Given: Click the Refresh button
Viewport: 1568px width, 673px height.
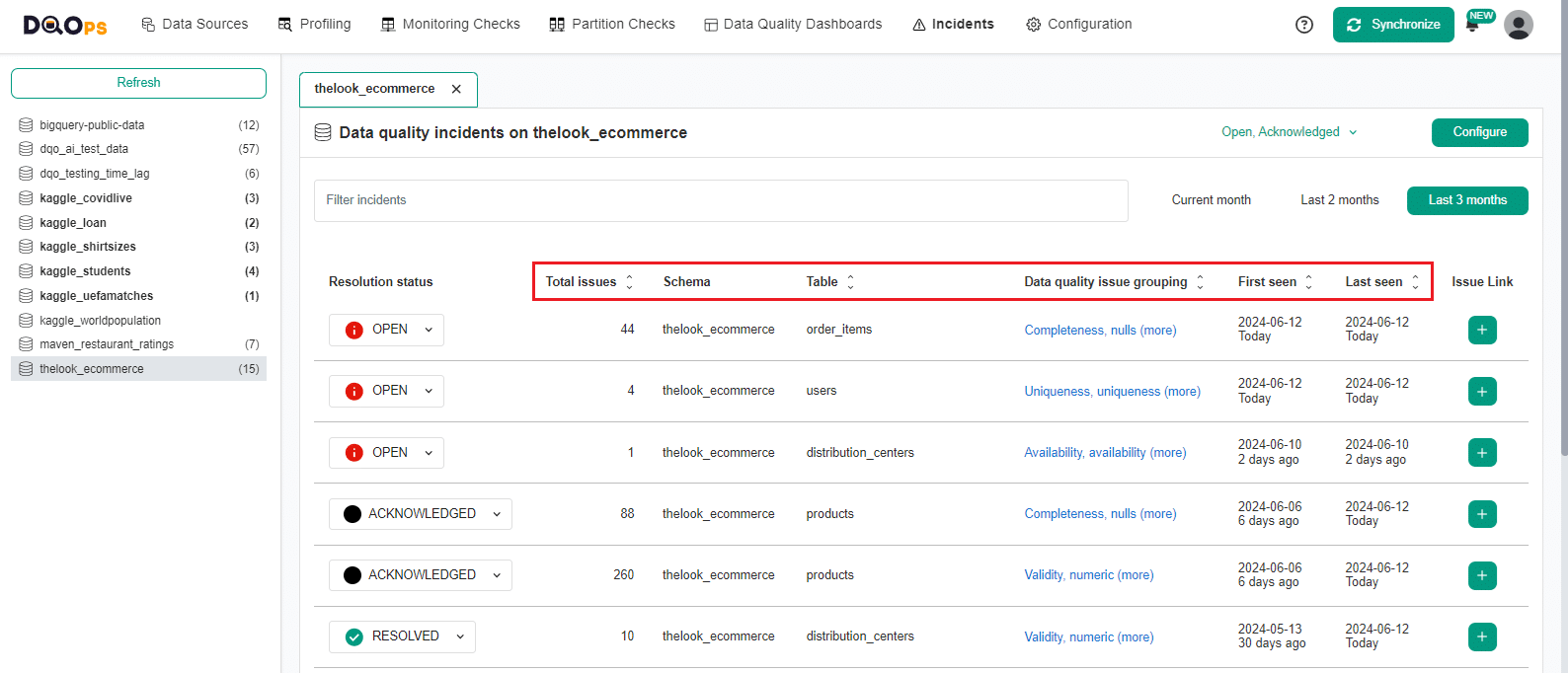Looking at the screenshot, I should click(x=138, y=83).
